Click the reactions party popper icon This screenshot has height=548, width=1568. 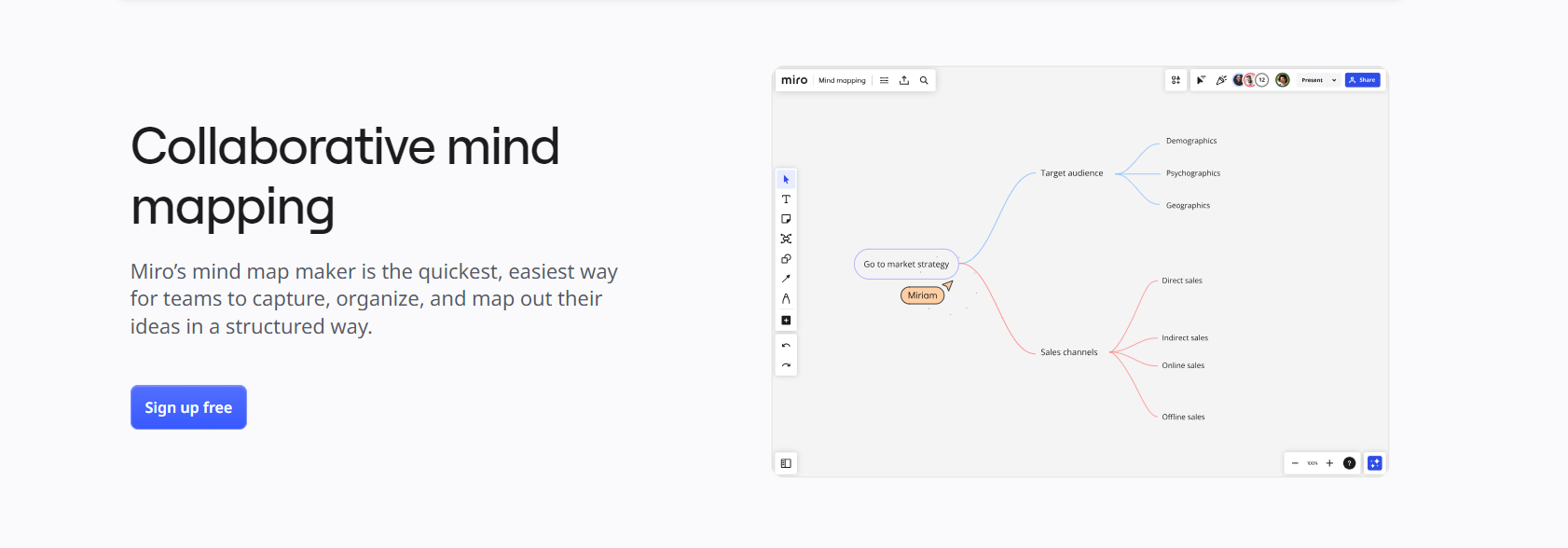pyautogui.click(x=1221, y=80)
